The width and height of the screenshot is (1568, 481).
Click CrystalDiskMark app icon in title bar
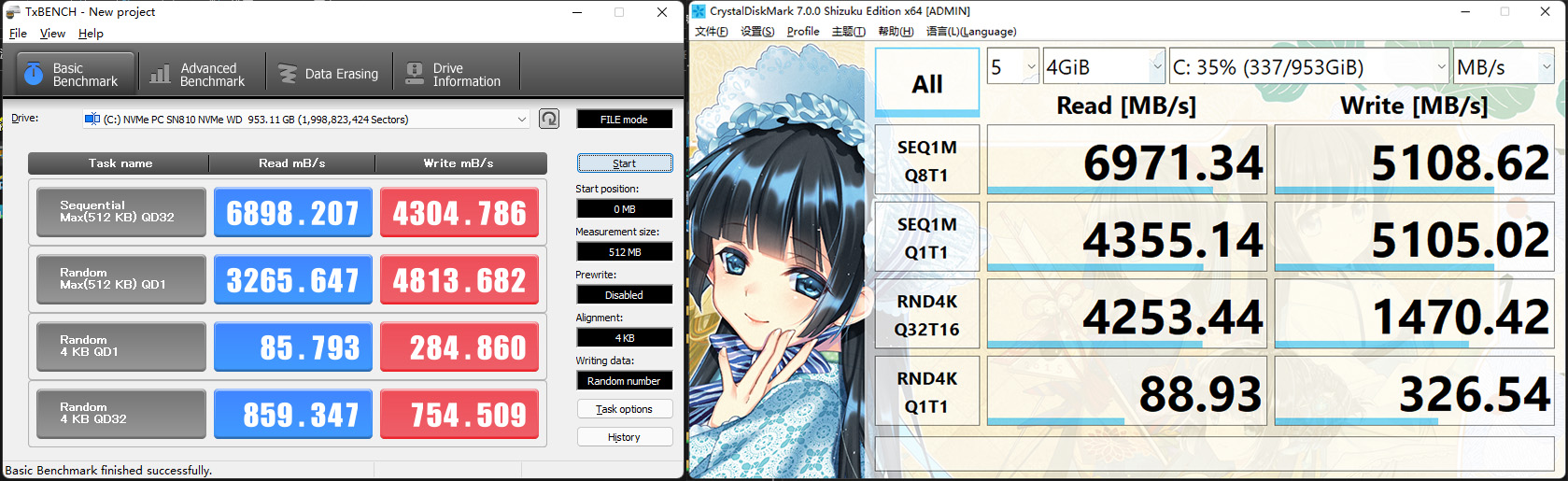tap(699, 11)
